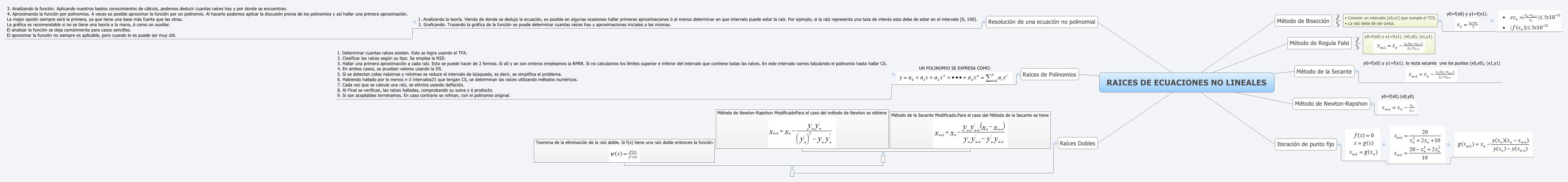Click the Raíces Dobles node

(1077, 143)
